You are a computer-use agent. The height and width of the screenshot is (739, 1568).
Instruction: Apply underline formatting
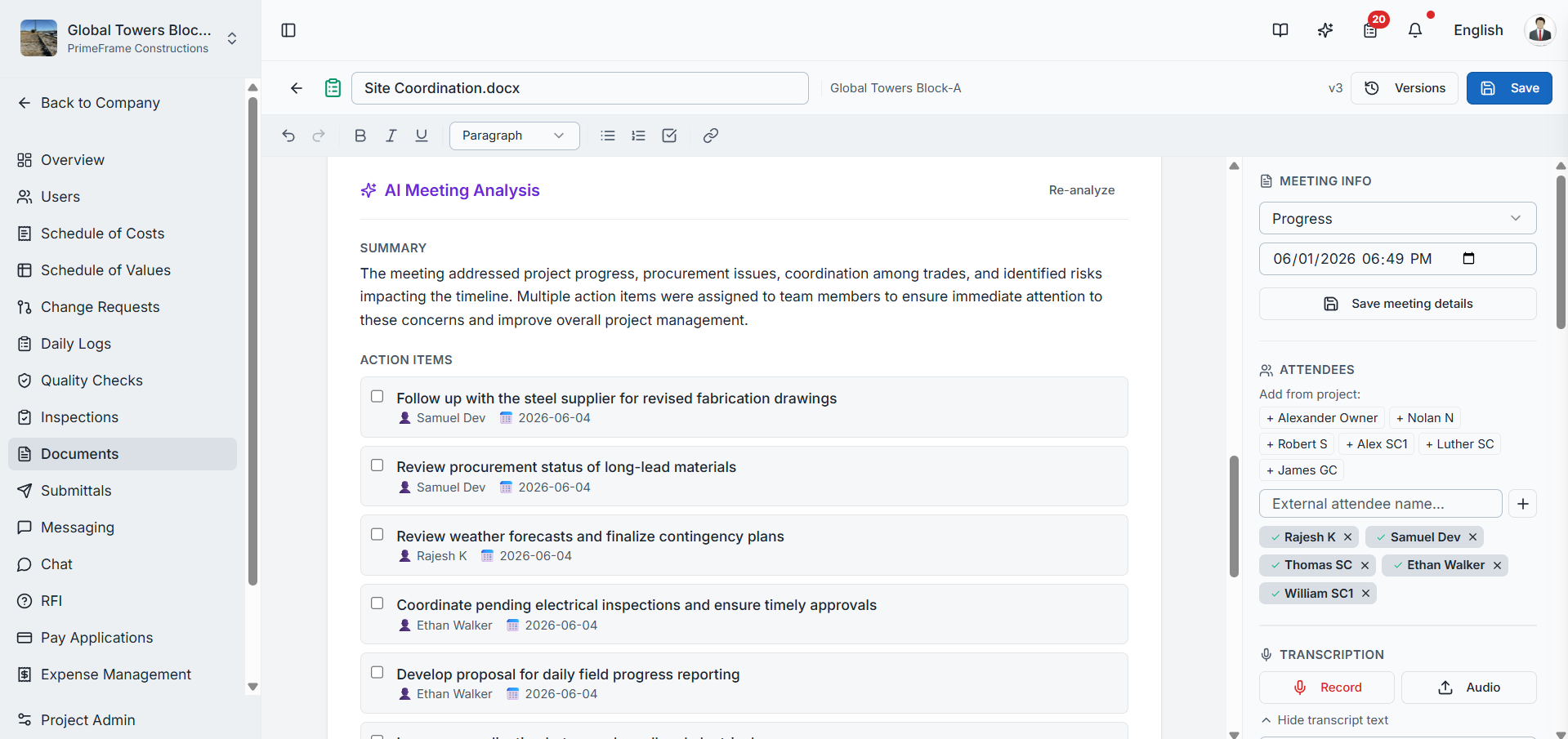tap(422, 136)
